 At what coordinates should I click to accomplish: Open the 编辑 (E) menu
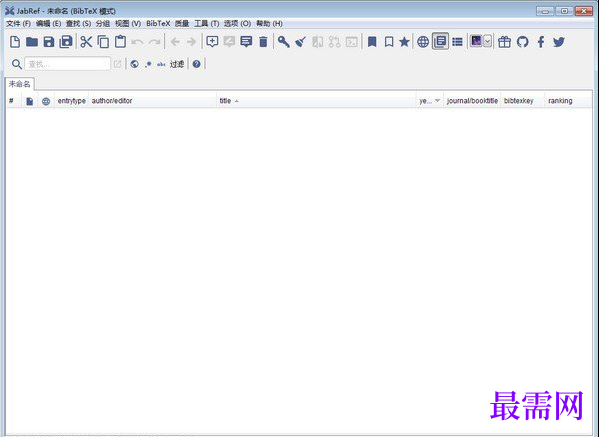pos(48,24)
